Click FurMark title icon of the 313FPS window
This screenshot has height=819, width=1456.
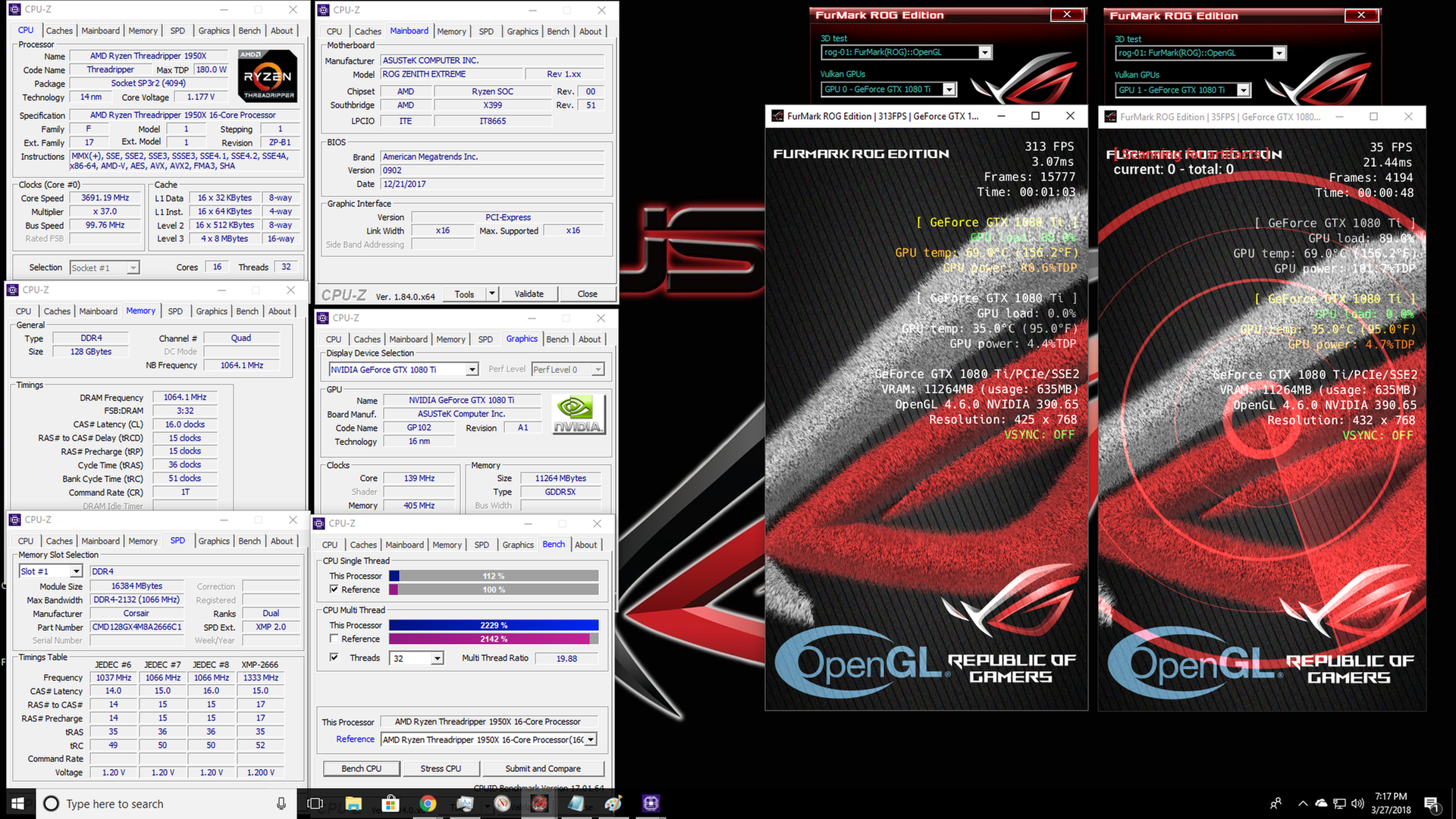click(777, 116)
